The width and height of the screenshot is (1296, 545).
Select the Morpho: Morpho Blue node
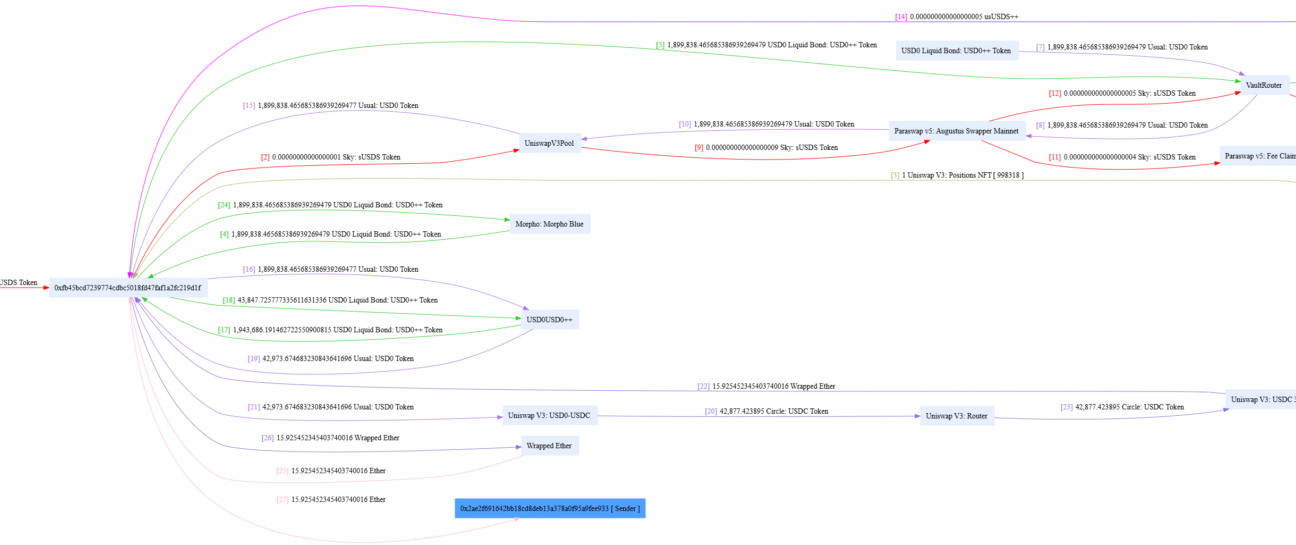coord(549,224)
